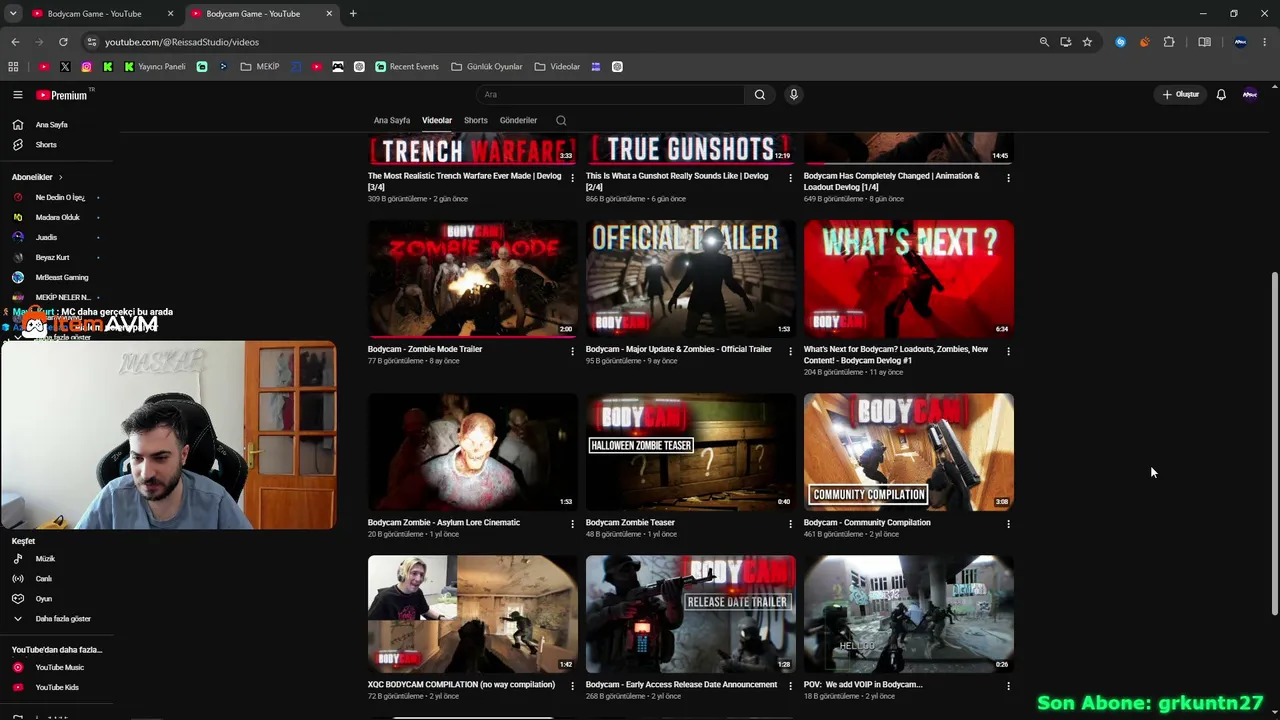The height and width of the screenshot is (720, 1280).
Task: Open Shorts in the left sidebar
Action: [x=46, y=145]
